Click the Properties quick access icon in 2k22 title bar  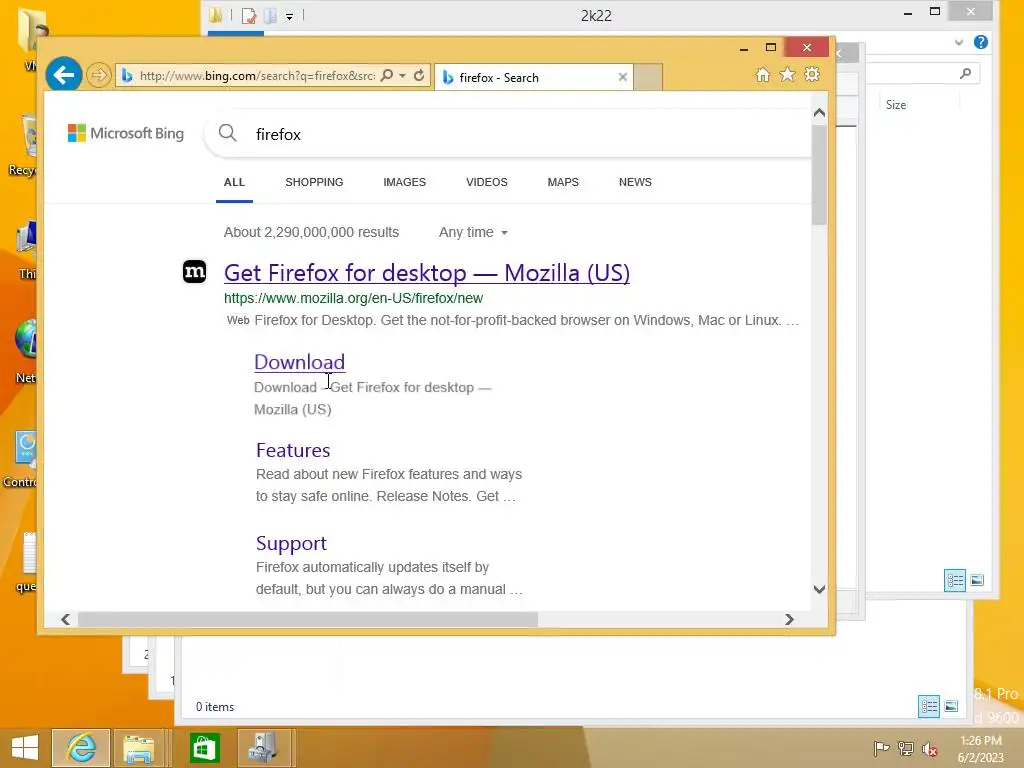tap(249, 15)
